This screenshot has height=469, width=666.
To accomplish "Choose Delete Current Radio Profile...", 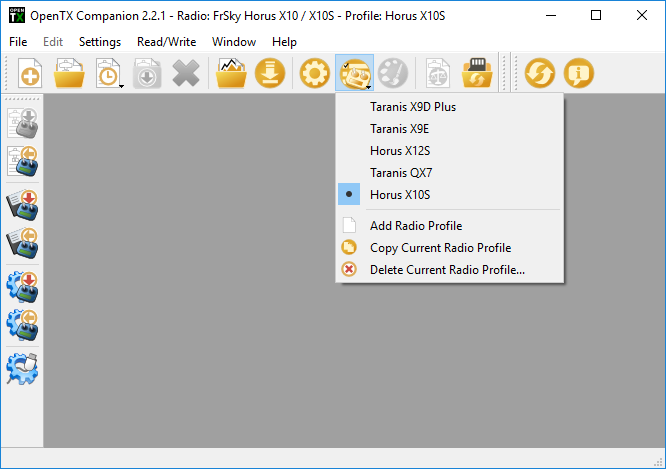I will (449, 270).
